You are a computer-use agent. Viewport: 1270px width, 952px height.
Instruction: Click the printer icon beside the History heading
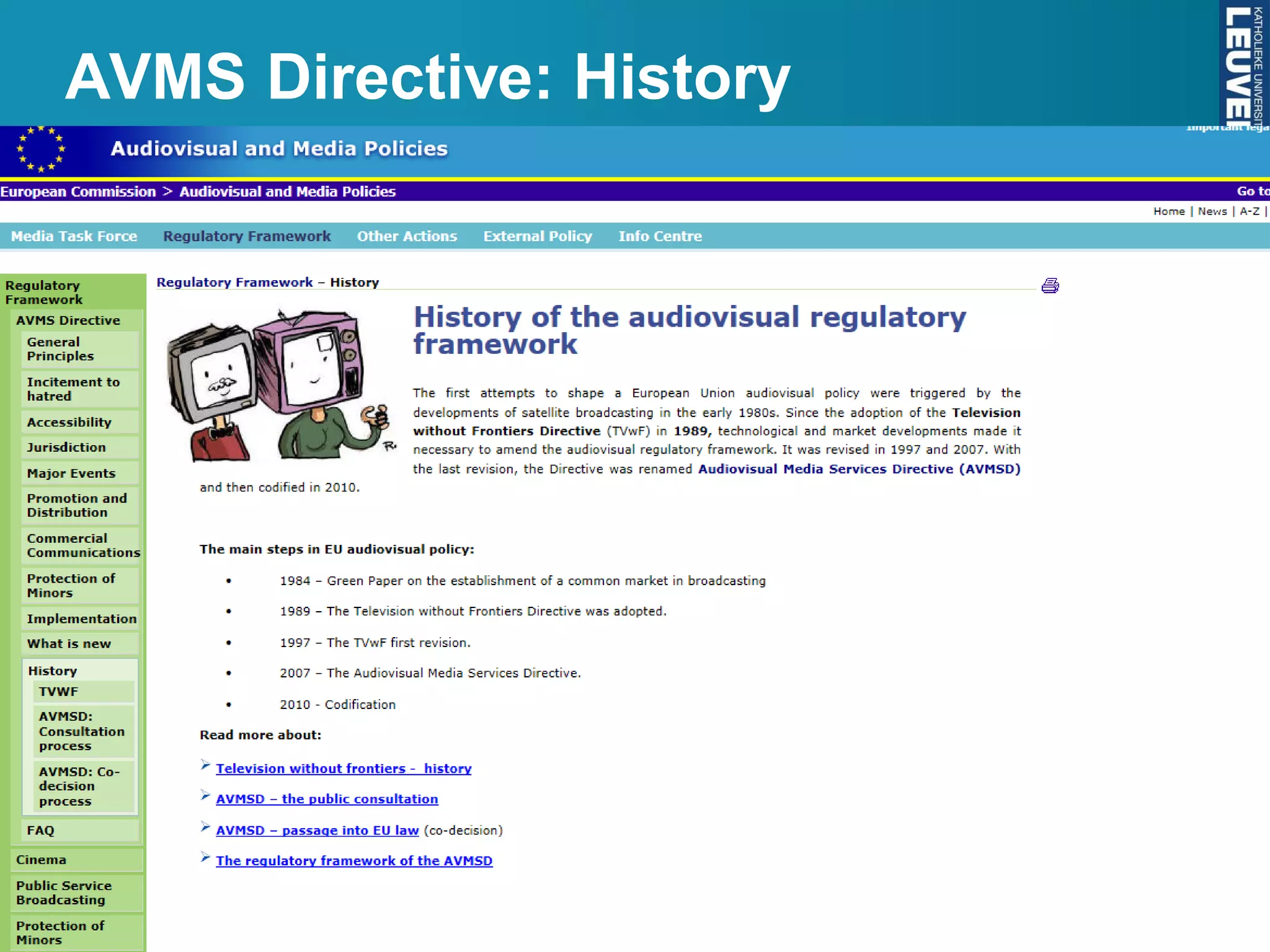coord(1050,286)
